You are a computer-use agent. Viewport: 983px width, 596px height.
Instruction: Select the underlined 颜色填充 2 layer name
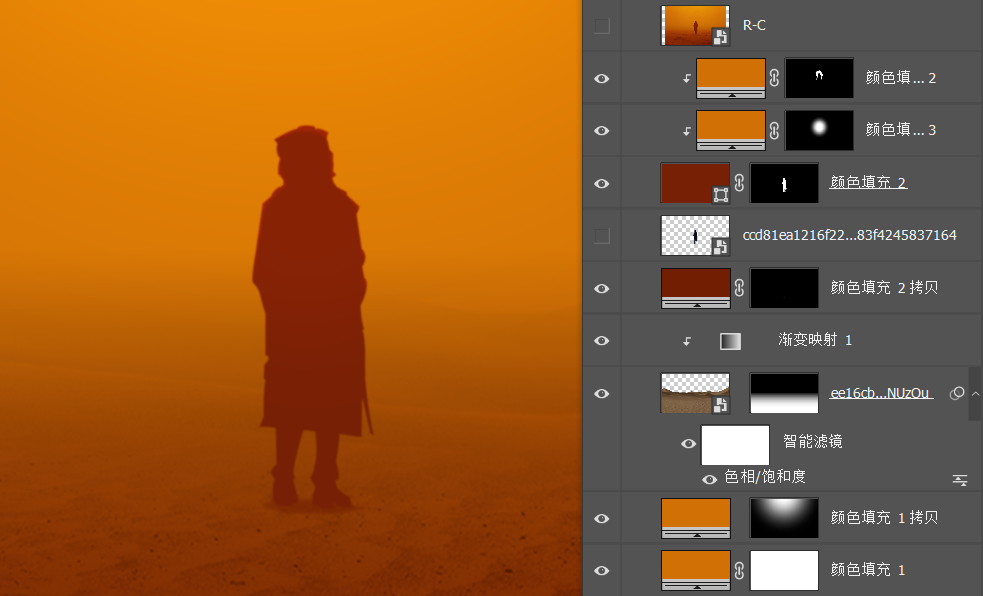click(868, 182)
